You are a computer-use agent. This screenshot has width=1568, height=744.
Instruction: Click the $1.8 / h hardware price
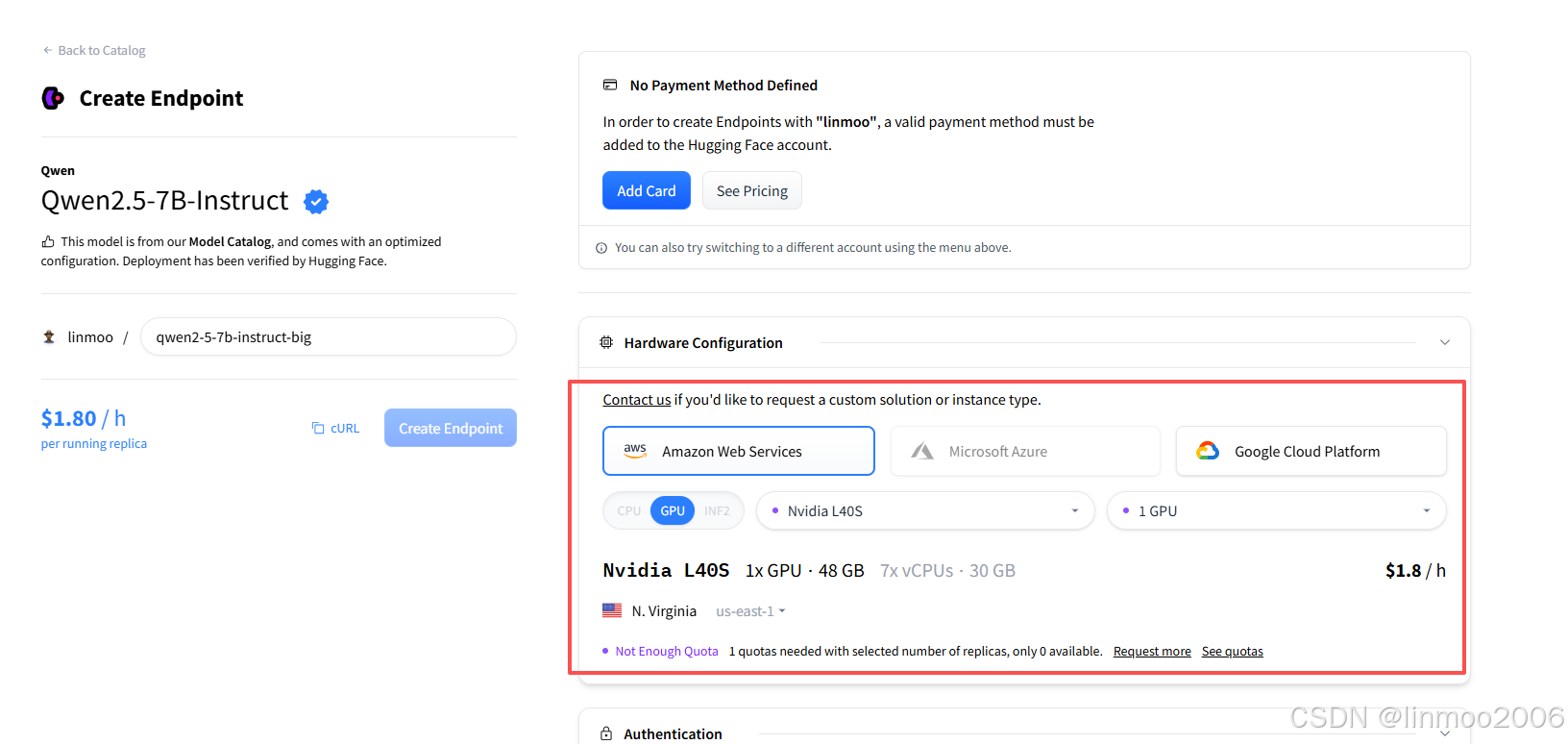tap(1415, 571)
